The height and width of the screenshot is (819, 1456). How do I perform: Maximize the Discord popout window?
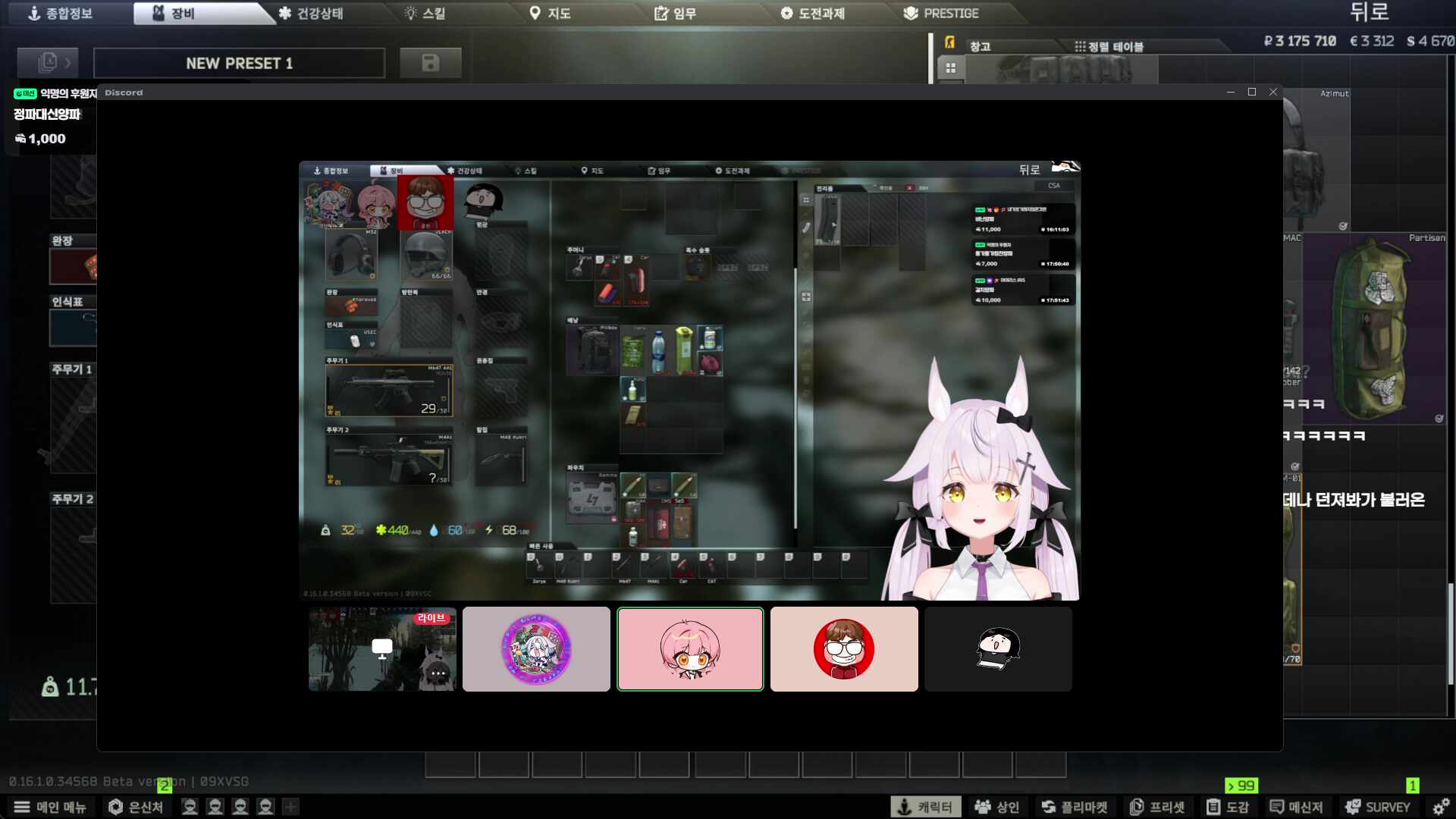coord(1252,92)
